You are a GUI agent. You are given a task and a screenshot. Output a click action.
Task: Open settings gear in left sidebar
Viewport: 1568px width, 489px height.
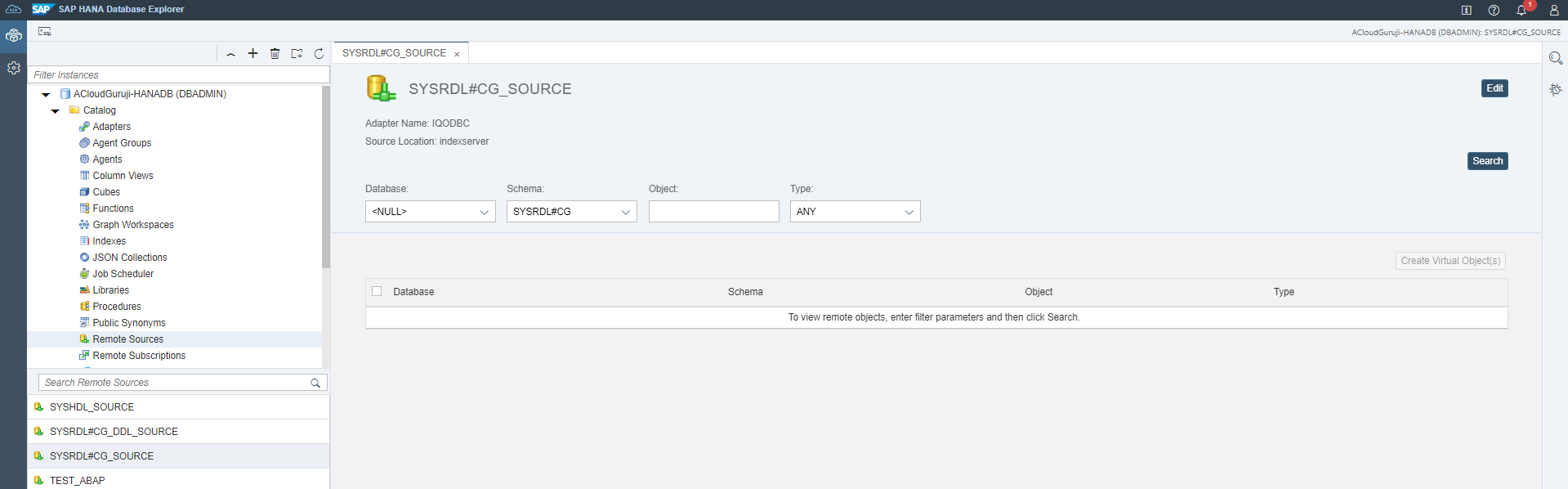tap(14, 68)
